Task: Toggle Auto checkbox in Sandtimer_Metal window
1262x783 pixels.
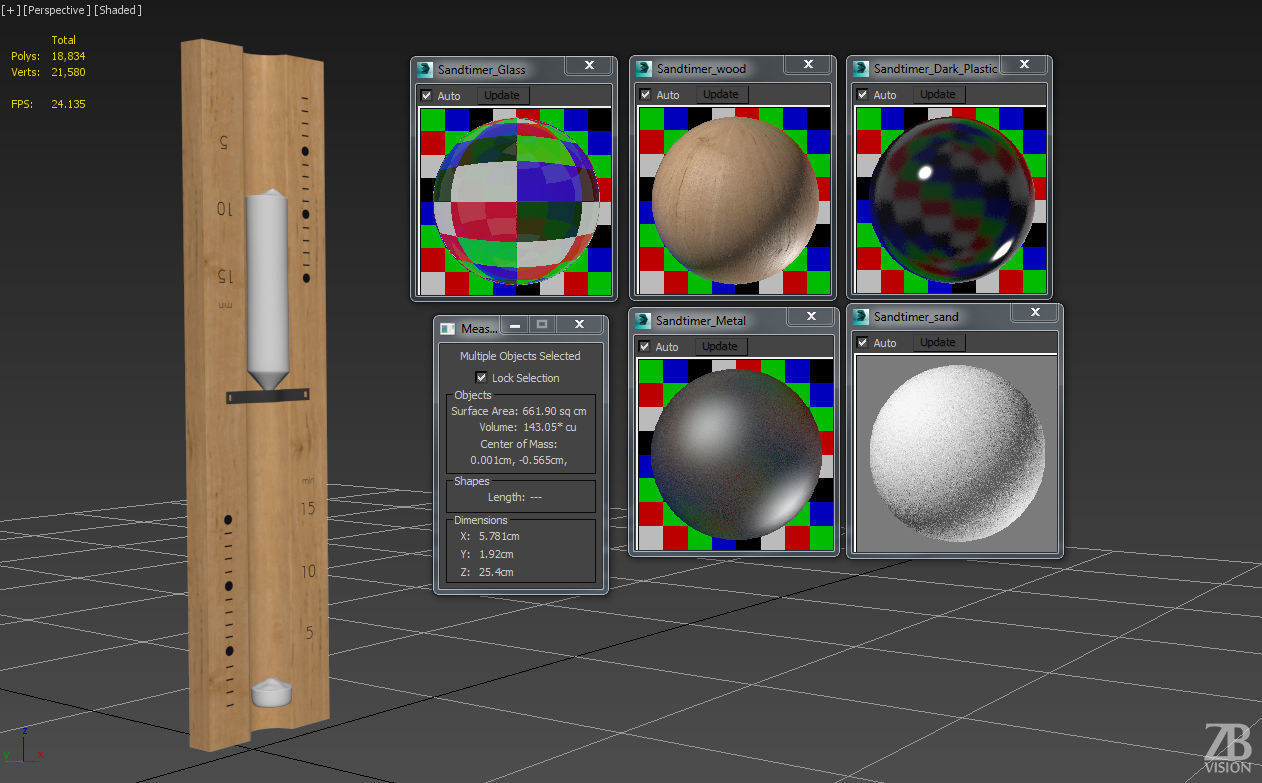Action: 645,346
